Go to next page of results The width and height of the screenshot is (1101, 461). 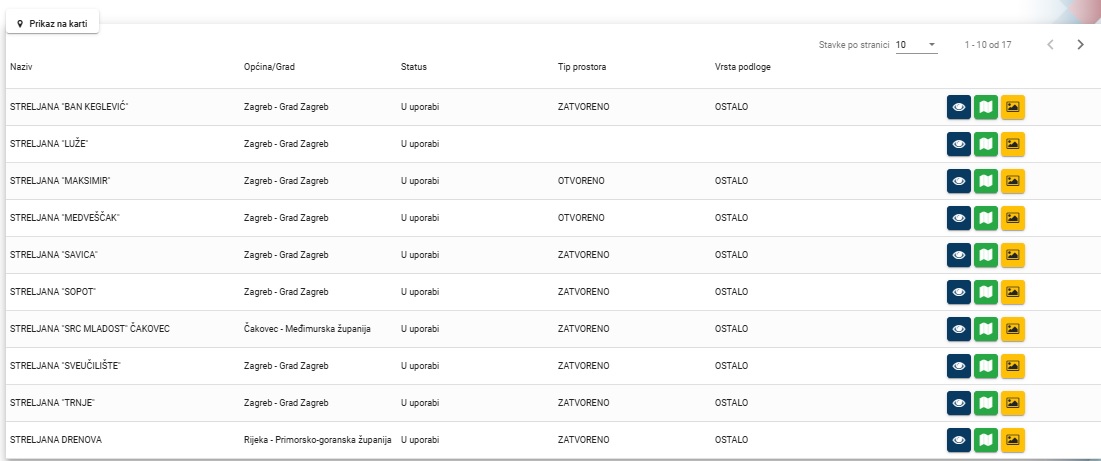(1080, 45)
